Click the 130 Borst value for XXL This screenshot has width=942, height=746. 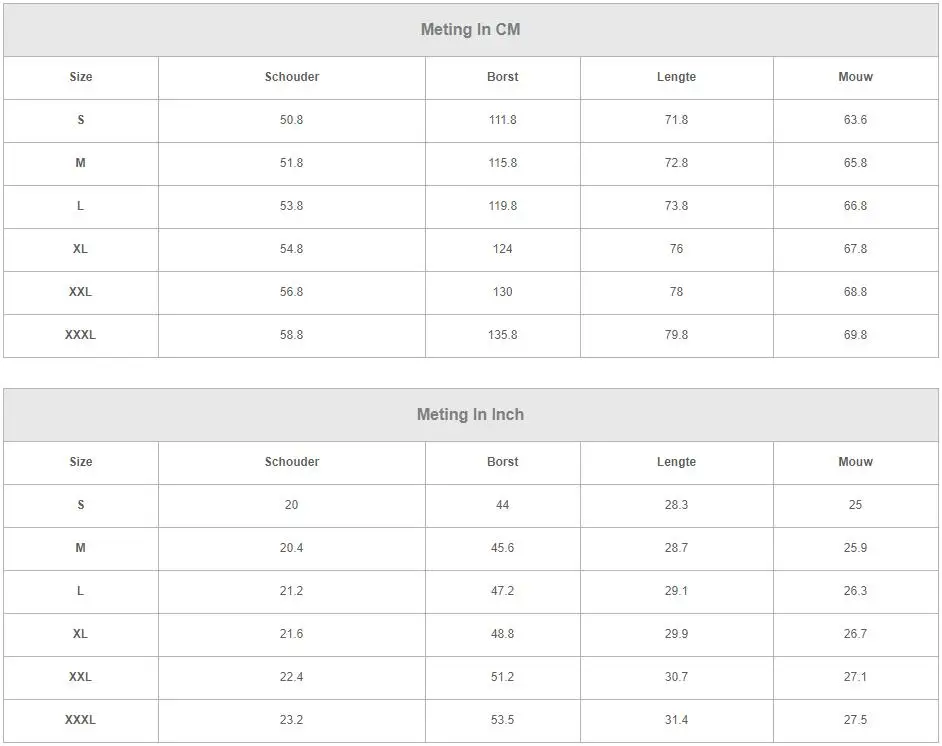click(503, 292)
